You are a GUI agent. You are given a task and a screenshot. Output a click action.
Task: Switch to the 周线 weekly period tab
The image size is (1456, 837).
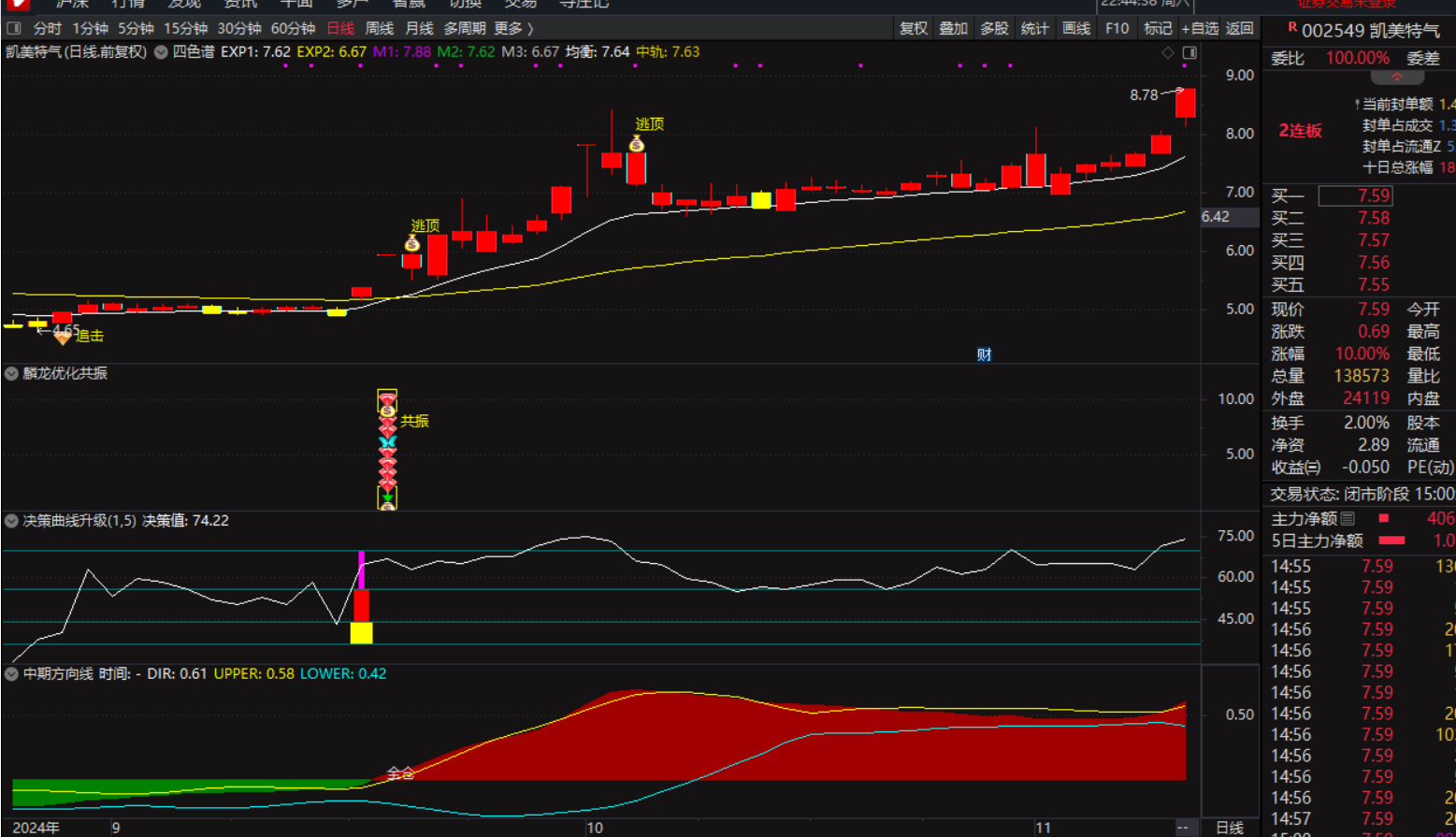point(379,29)
